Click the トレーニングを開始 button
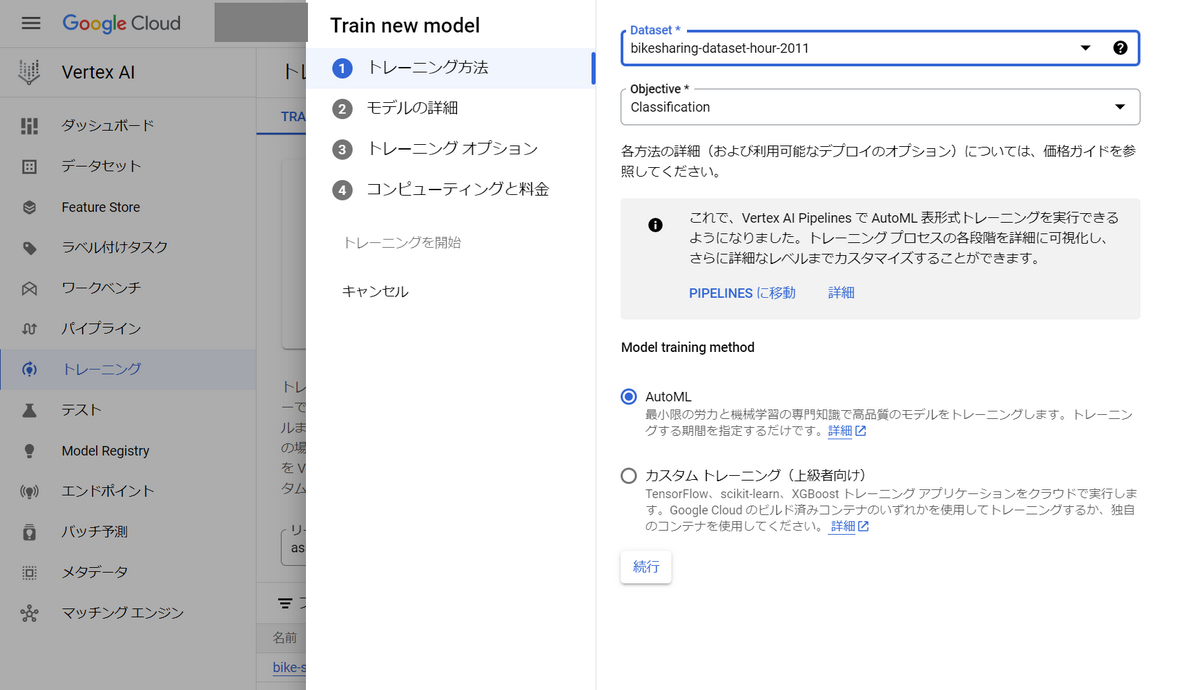The image size is (1200, 690). [x=402, y=243]
